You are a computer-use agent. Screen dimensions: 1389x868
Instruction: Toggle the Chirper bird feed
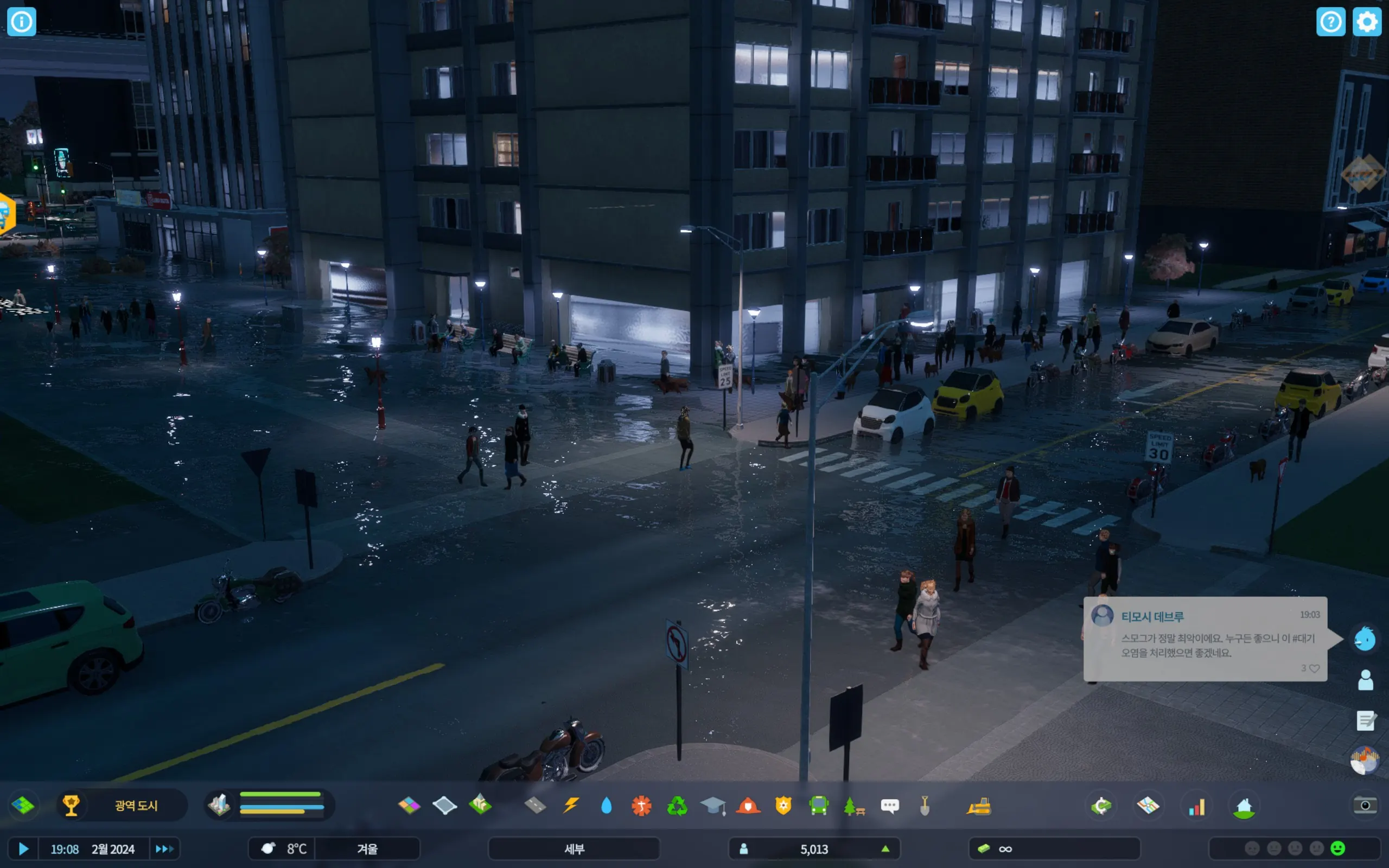click(x=1365, y=639)
